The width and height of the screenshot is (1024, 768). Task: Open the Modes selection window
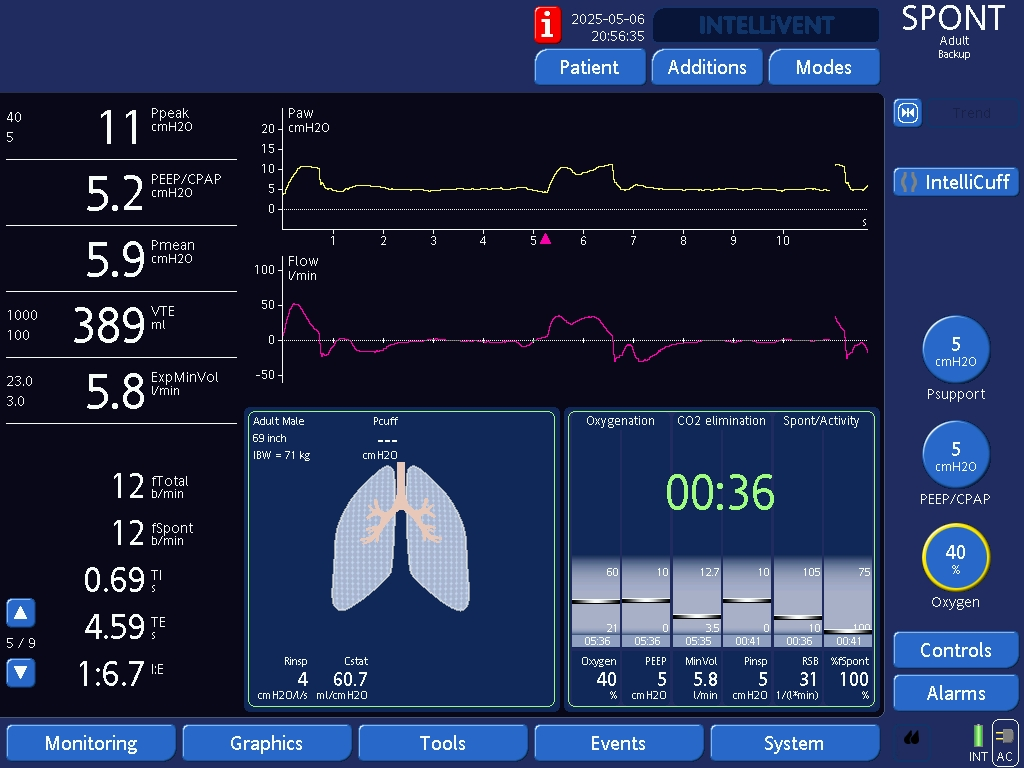coord(823,67)
